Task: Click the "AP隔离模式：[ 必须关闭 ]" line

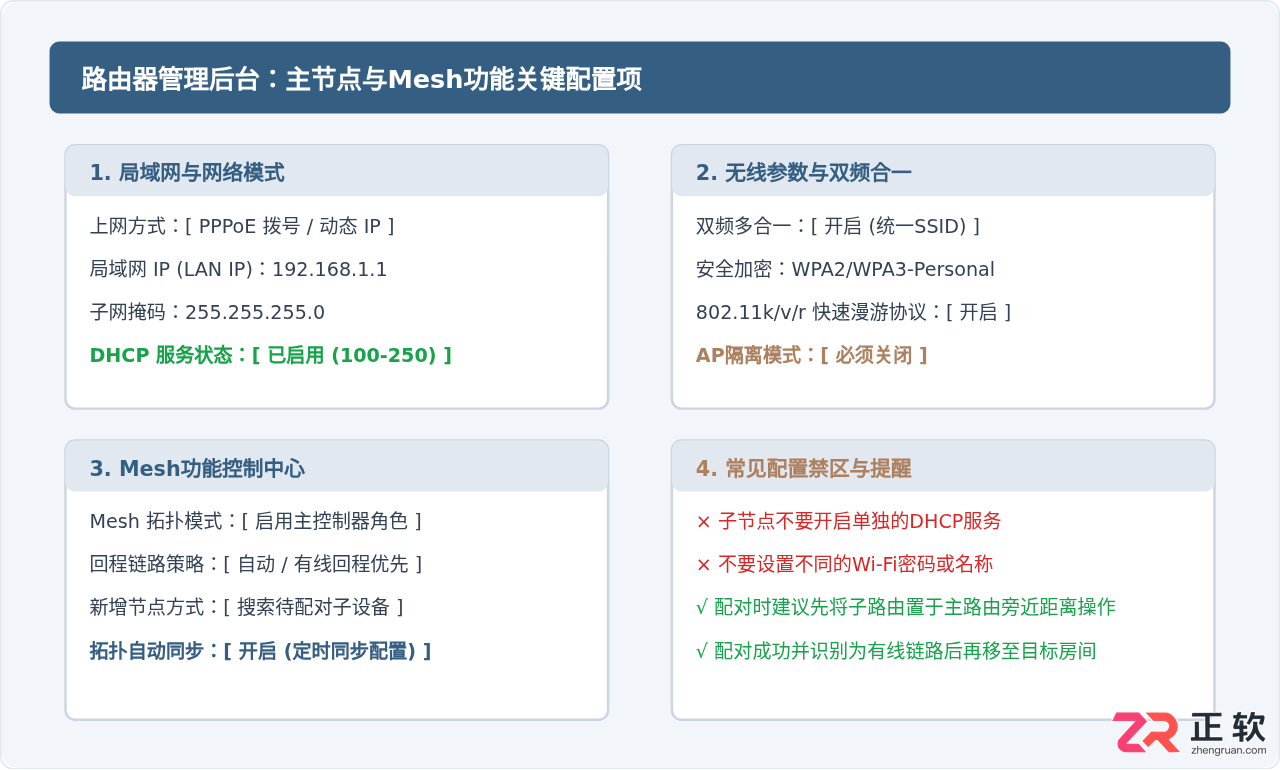Action: [x=812, y=355]
